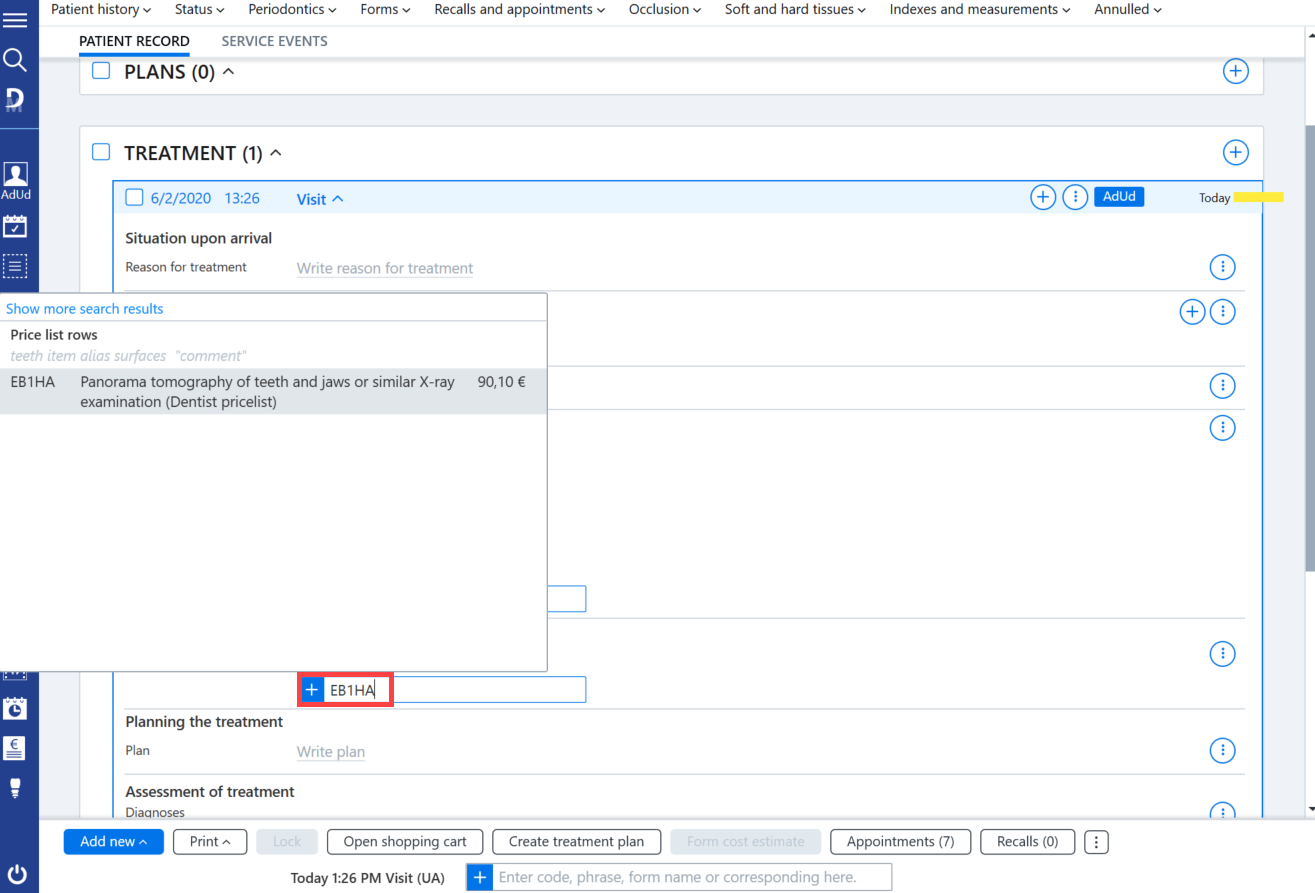Open options for the Plan row
1315x893 pixels.
pos(1223,751)
